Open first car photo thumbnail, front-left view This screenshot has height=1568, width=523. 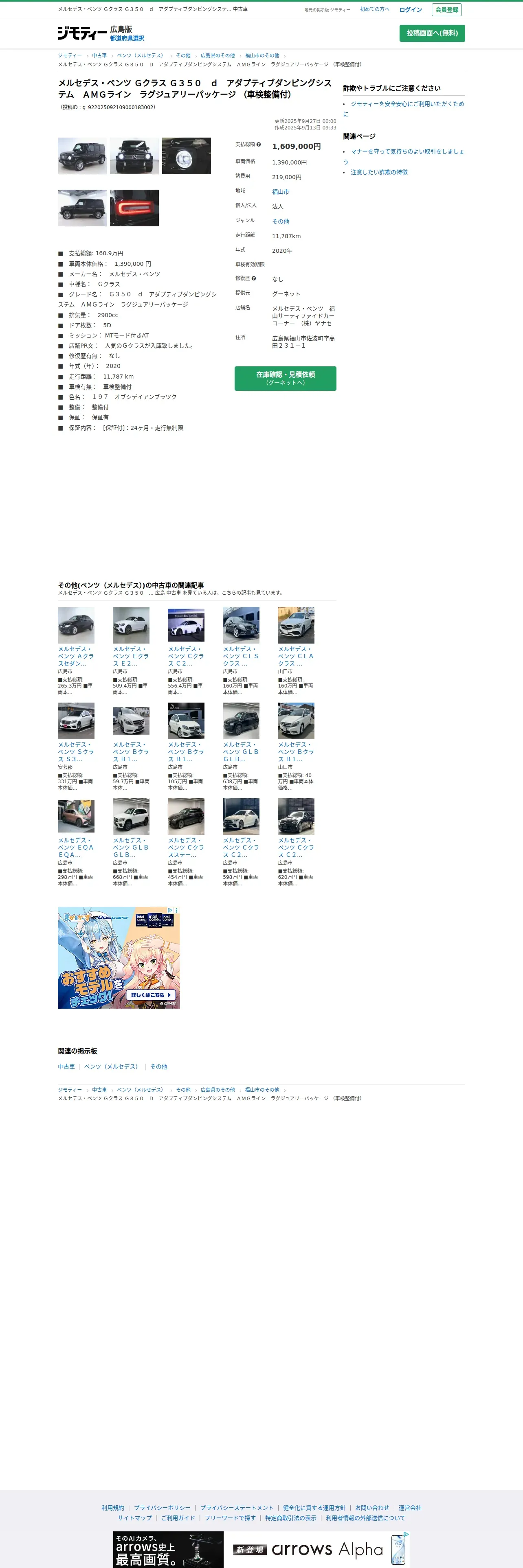(x=82, y=156)
